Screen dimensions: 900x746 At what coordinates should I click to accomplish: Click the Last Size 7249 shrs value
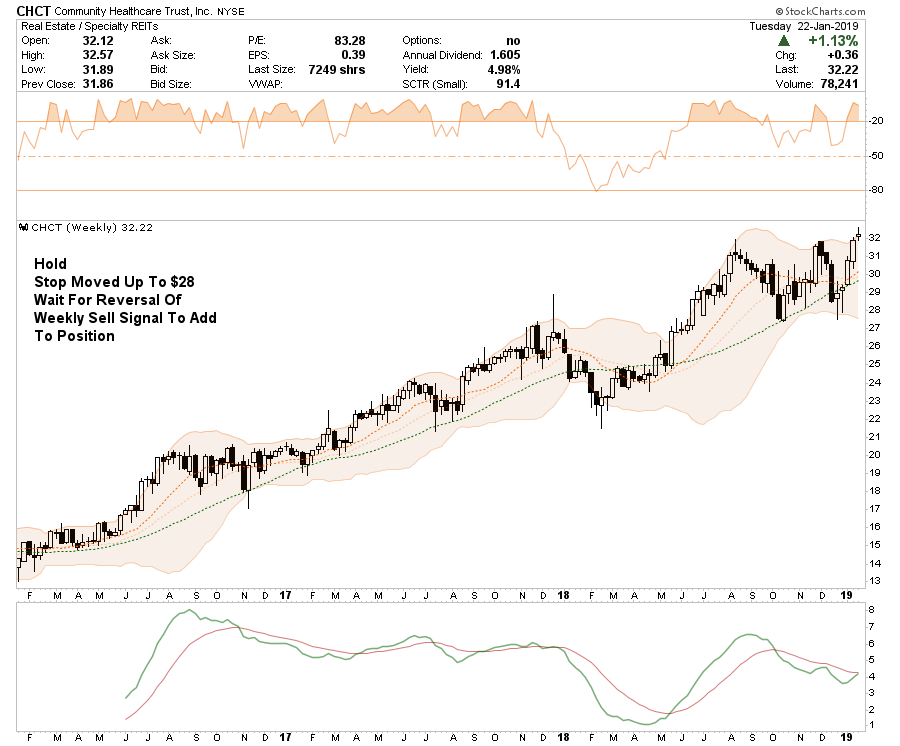[336, 69]
